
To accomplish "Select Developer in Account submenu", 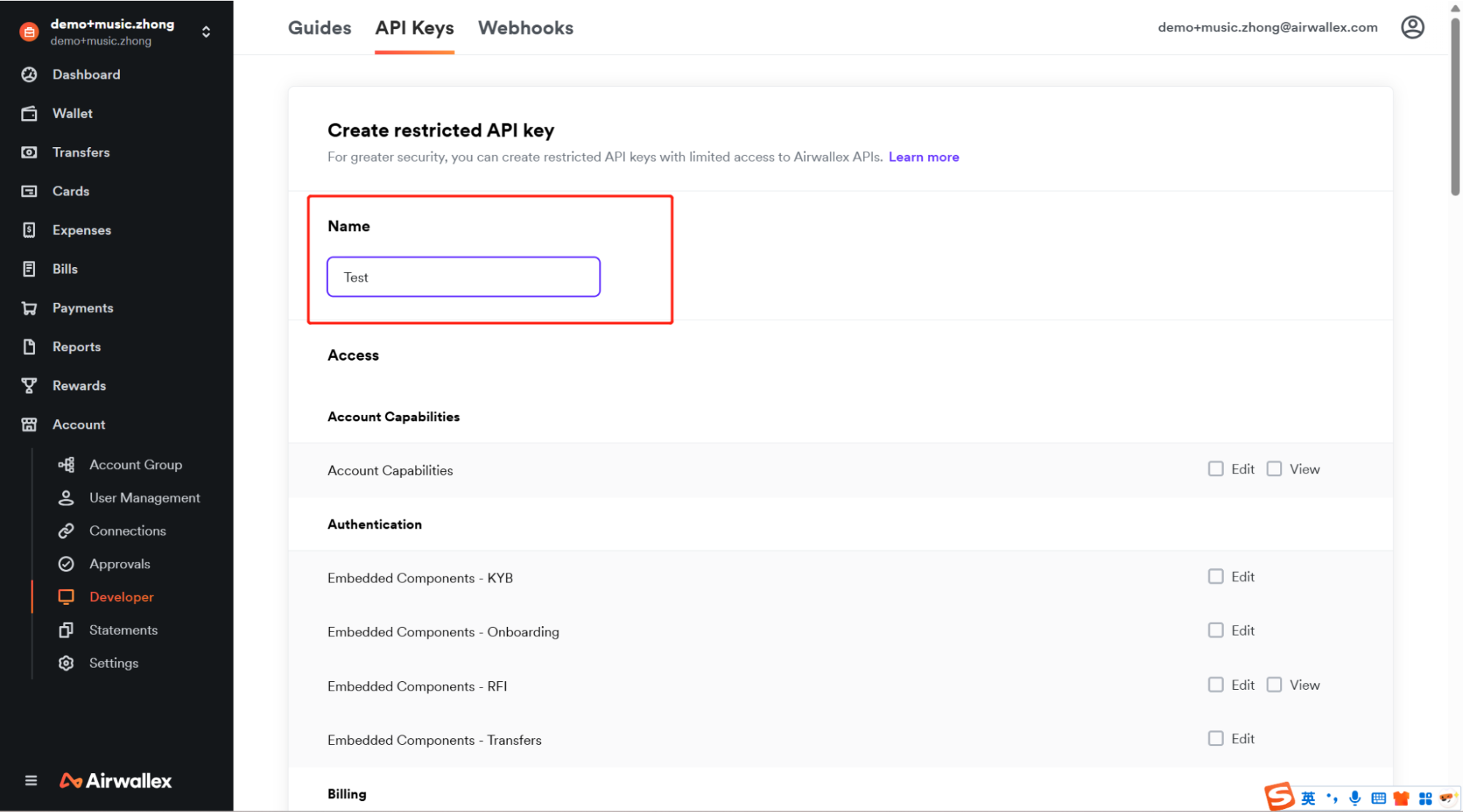I will (x=121, y=597).
